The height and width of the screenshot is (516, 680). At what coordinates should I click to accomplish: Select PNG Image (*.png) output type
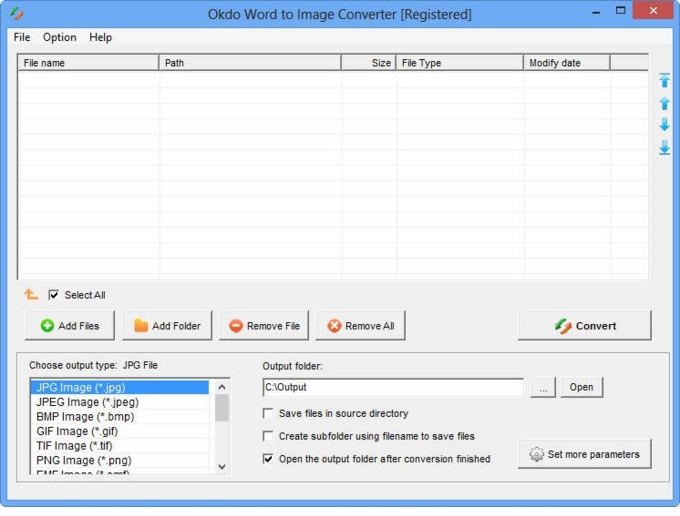coord(120,460)
